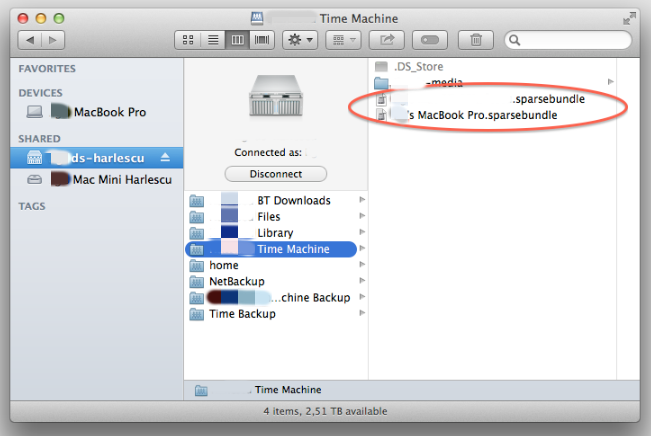Switch to icon view
Viewport: 651px width, 436px height.
point(186,40)
